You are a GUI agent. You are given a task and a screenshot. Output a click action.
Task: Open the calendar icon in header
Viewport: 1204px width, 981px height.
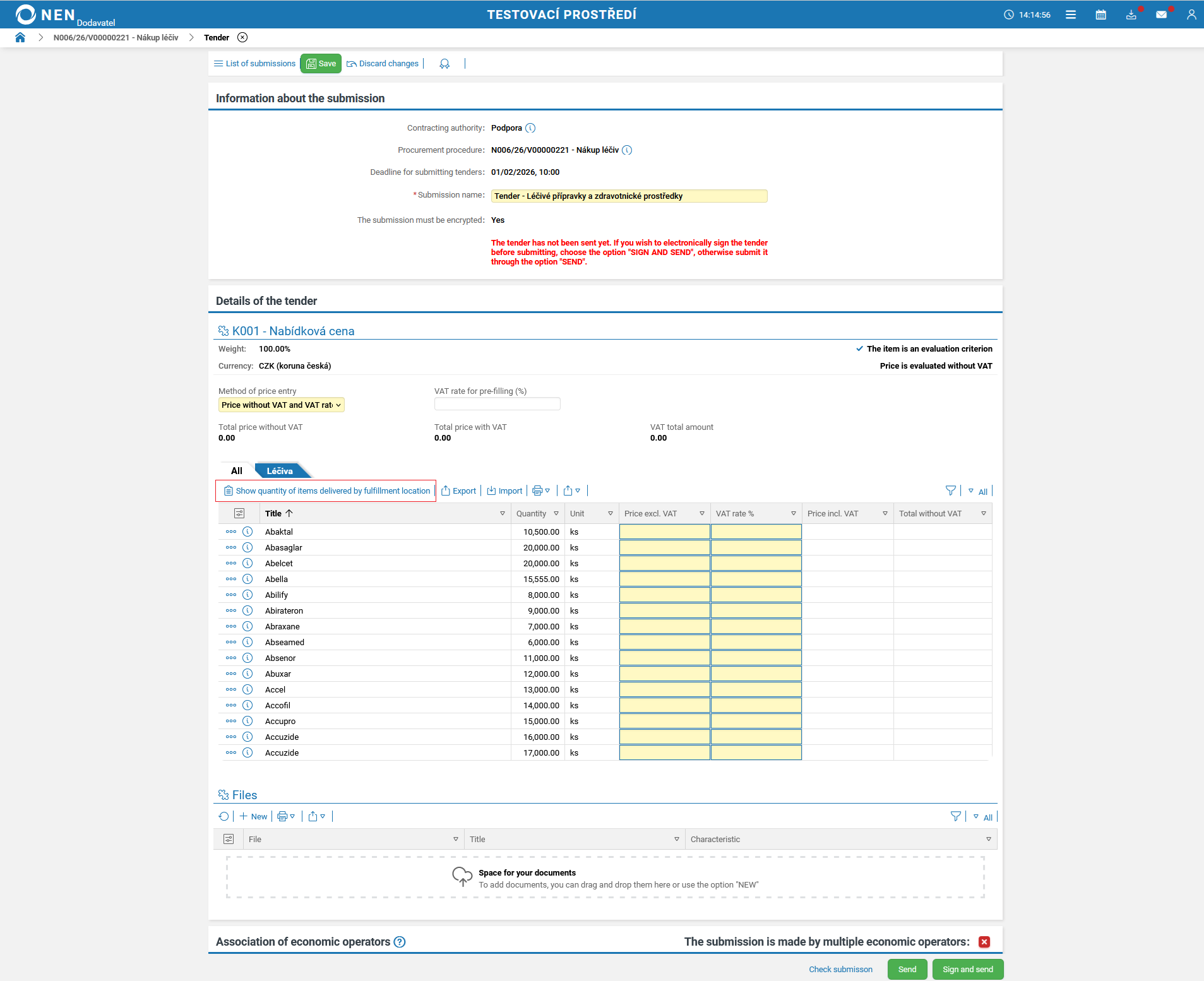click(x=1100, y=15)
